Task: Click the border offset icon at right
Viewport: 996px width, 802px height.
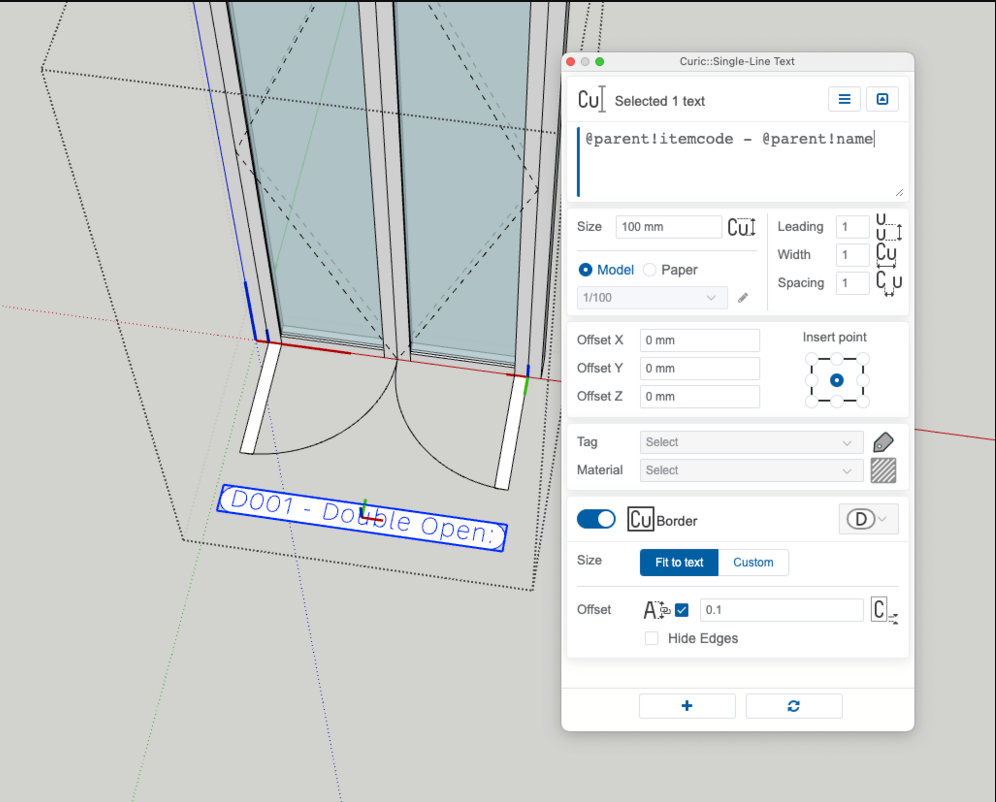Action: tap(883, 610)
